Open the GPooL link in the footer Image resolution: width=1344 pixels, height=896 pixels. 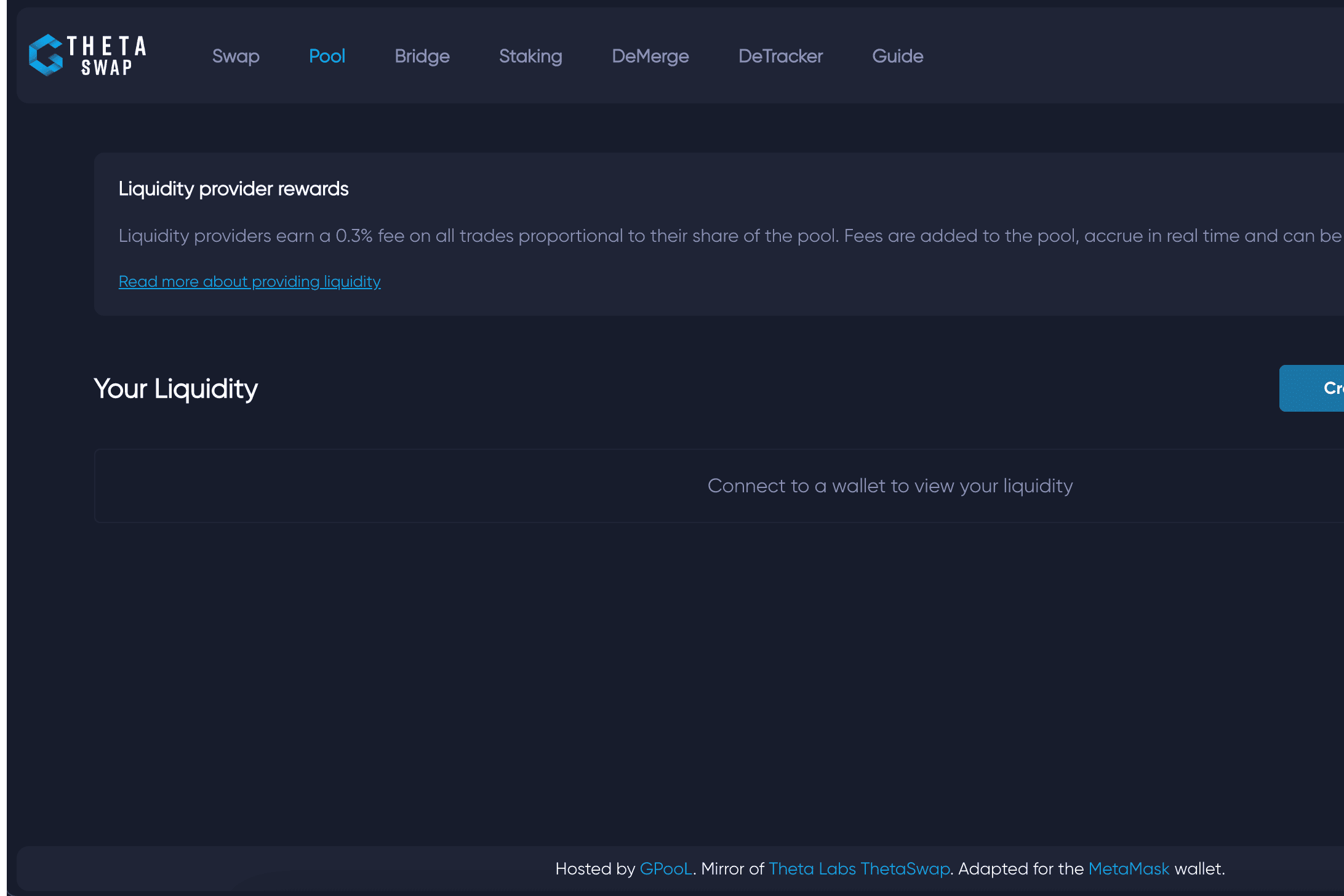pyautogui.click(x=665, y=868)
